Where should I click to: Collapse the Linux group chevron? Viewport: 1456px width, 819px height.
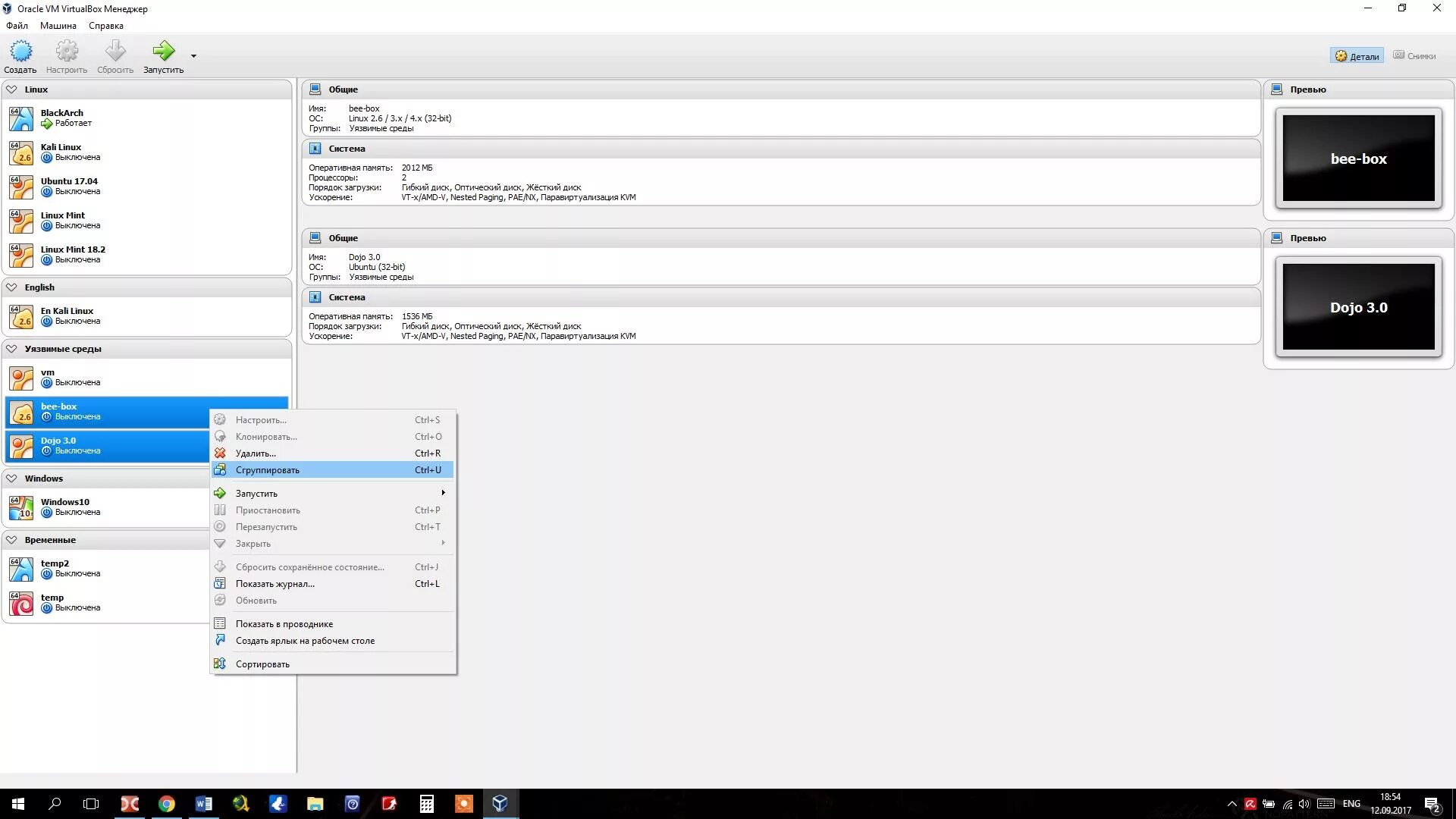click(x=12, y=89)
